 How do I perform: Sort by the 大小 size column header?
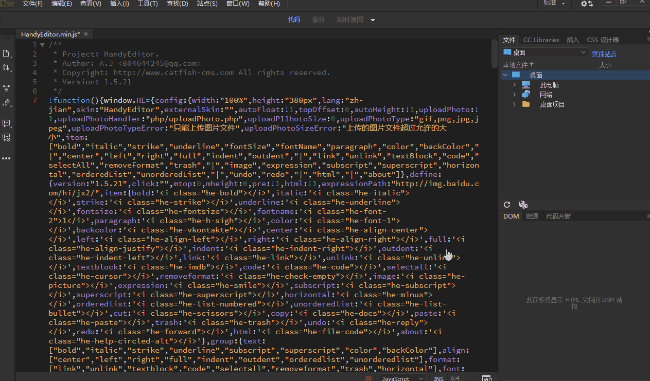tap(605, 65)
